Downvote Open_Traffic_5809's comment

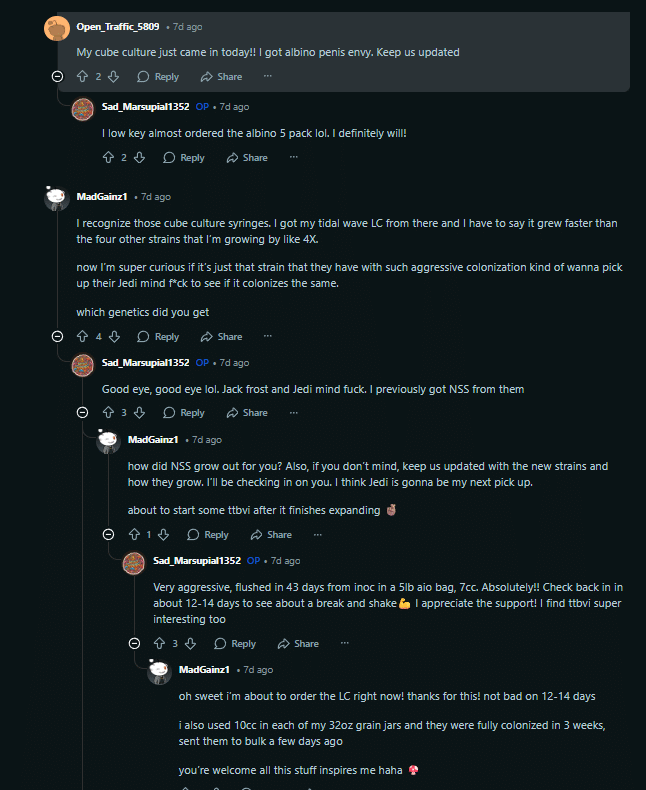point(113,76)
